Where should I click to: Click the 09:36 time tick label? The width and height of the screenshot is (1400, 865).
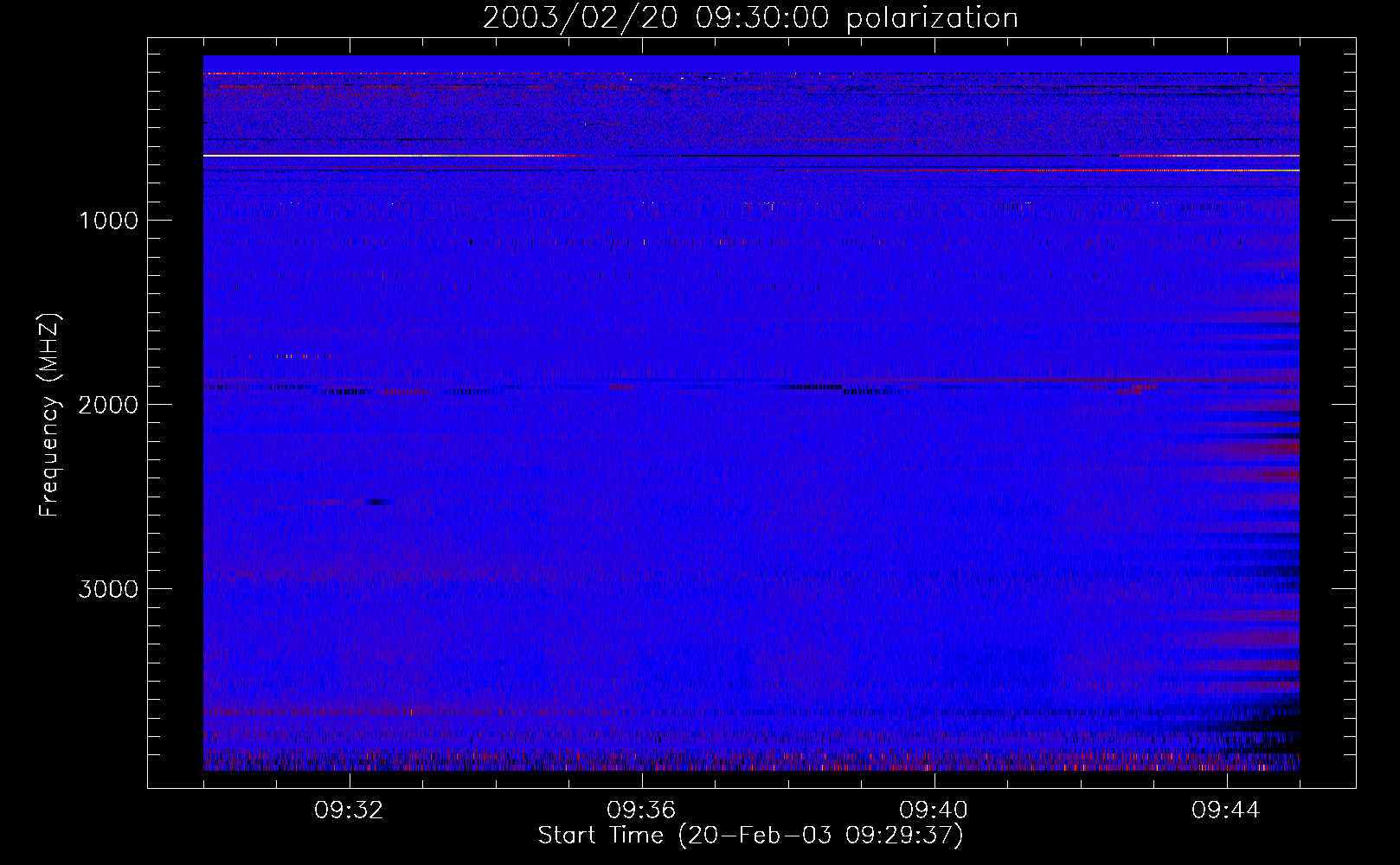(642, 811)
